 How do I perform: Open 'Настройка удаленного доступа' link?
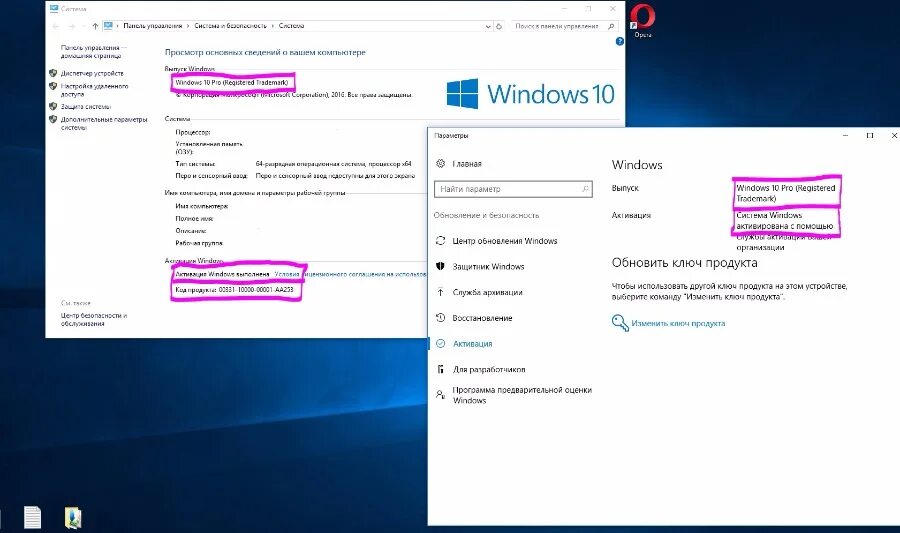(x=94, y=90)
